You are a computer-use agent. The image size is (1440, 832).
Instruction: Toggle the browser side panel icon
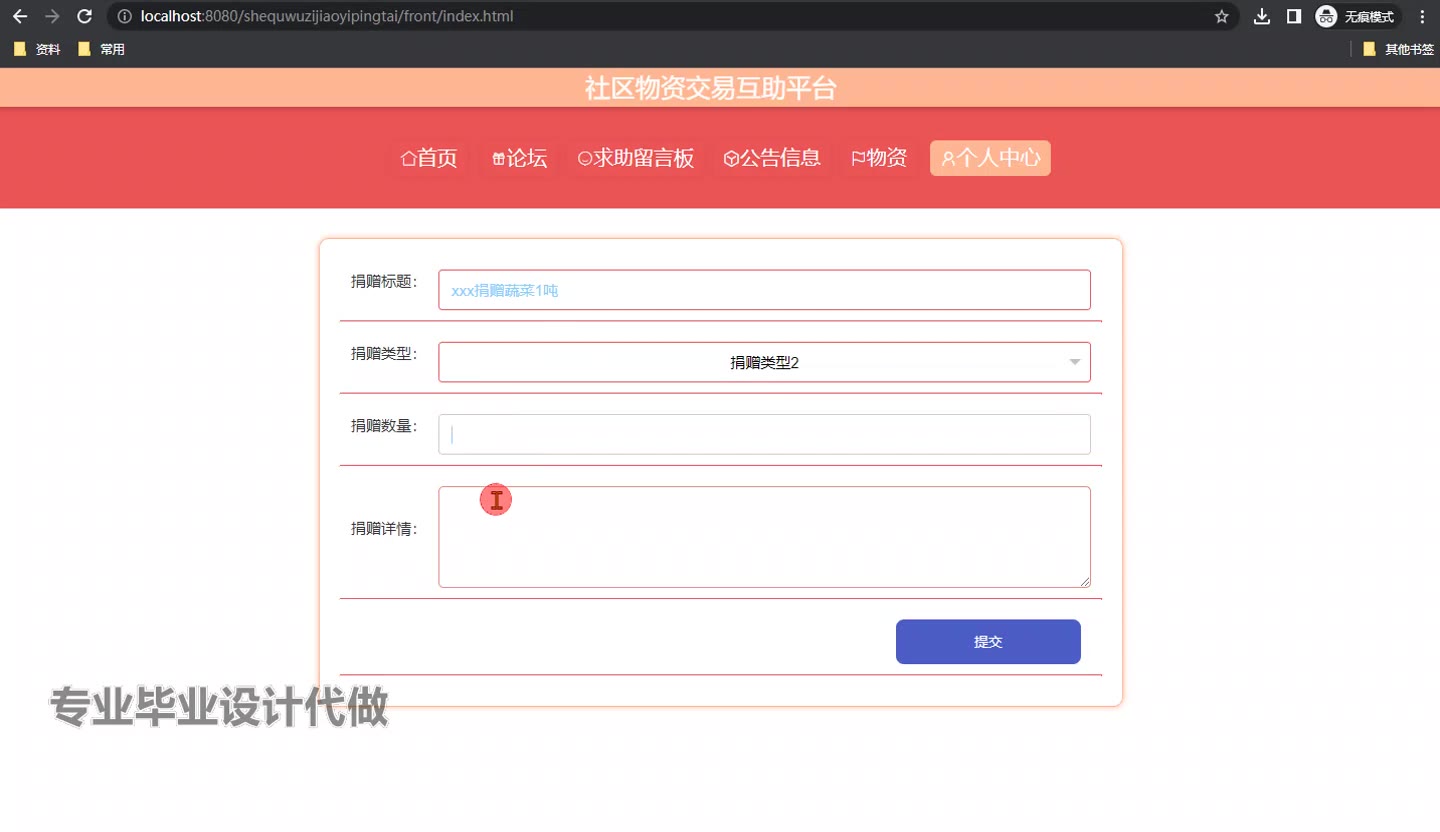click(x=1293, y=16)
